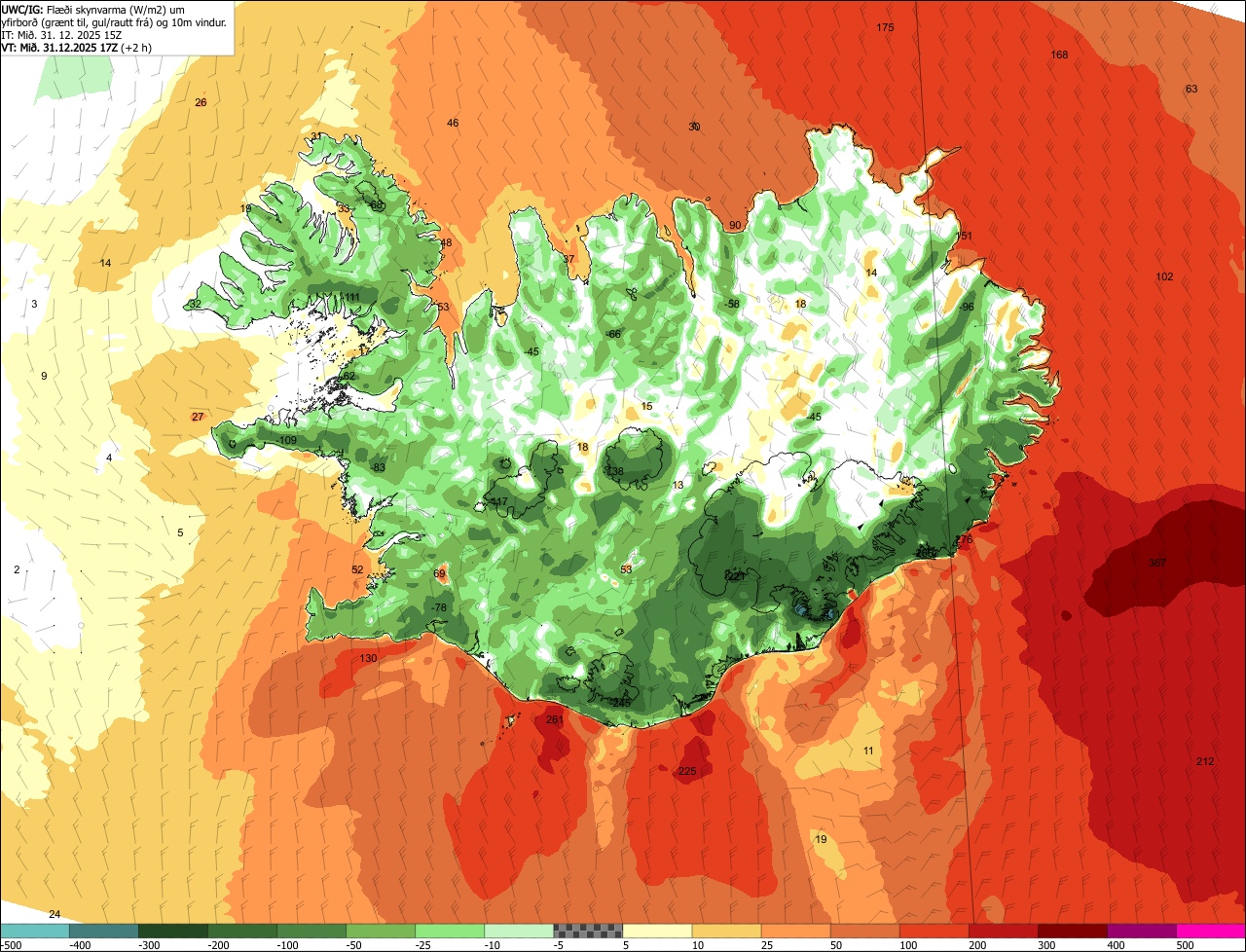Click the purple legend swatch from 400 to 500
The width and height of the screenshot is (1246, 952).
point(1141,931)
